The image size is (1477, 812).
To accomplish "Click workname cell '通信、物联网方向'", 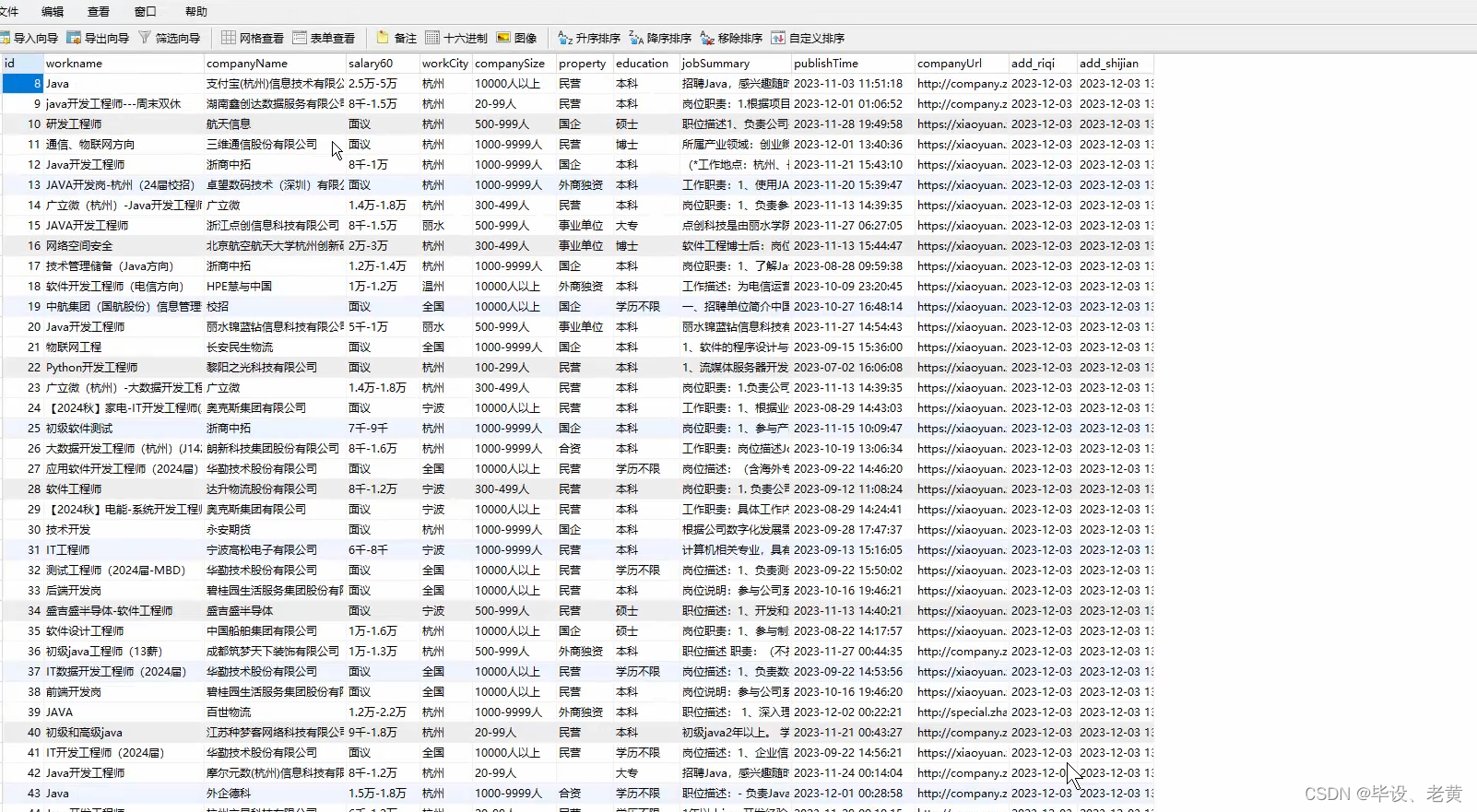I will [124, 145].
